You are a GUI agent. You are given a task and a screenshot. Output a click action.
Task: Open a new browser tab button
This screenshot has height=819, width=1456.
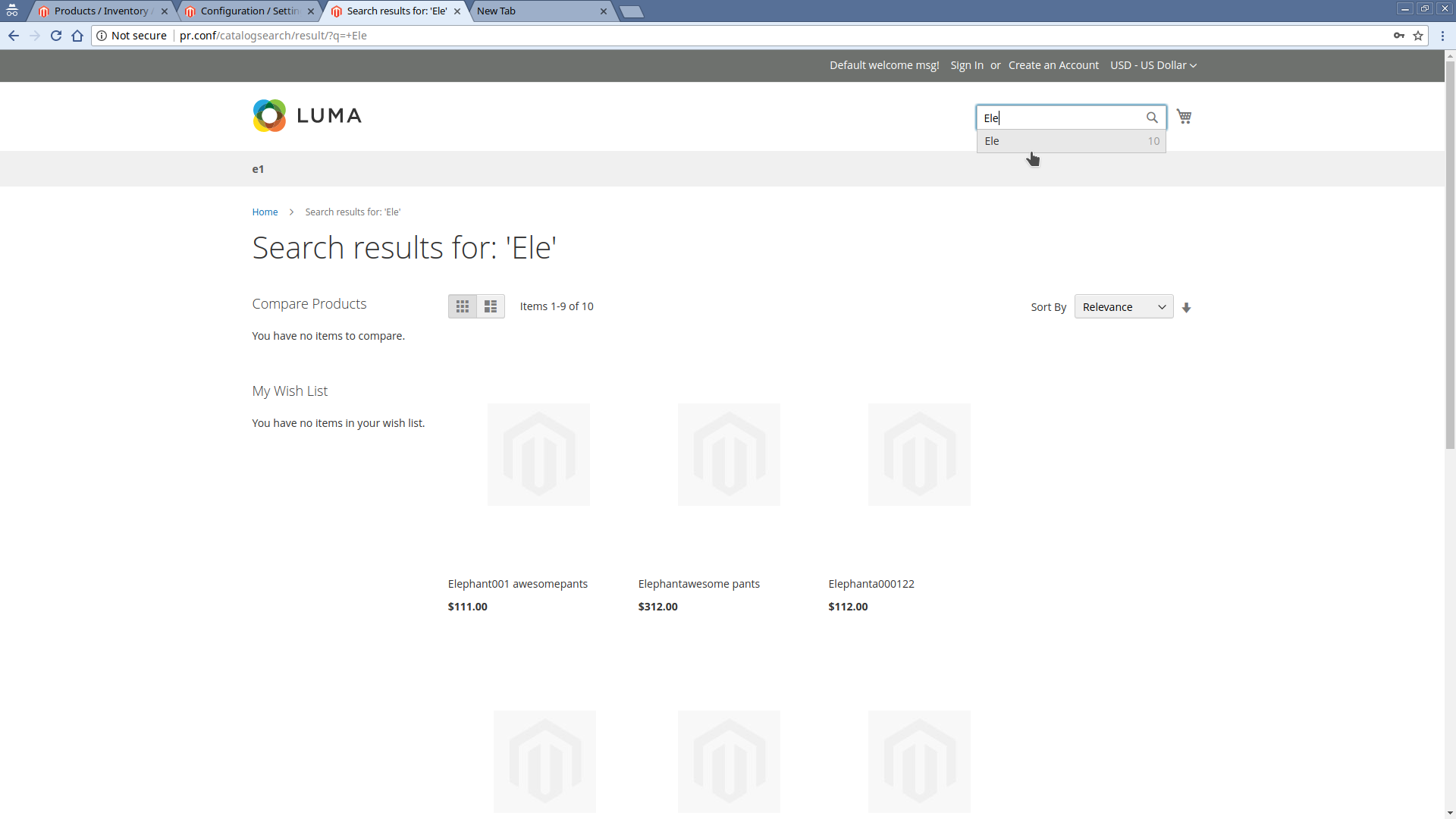point(631,11)
